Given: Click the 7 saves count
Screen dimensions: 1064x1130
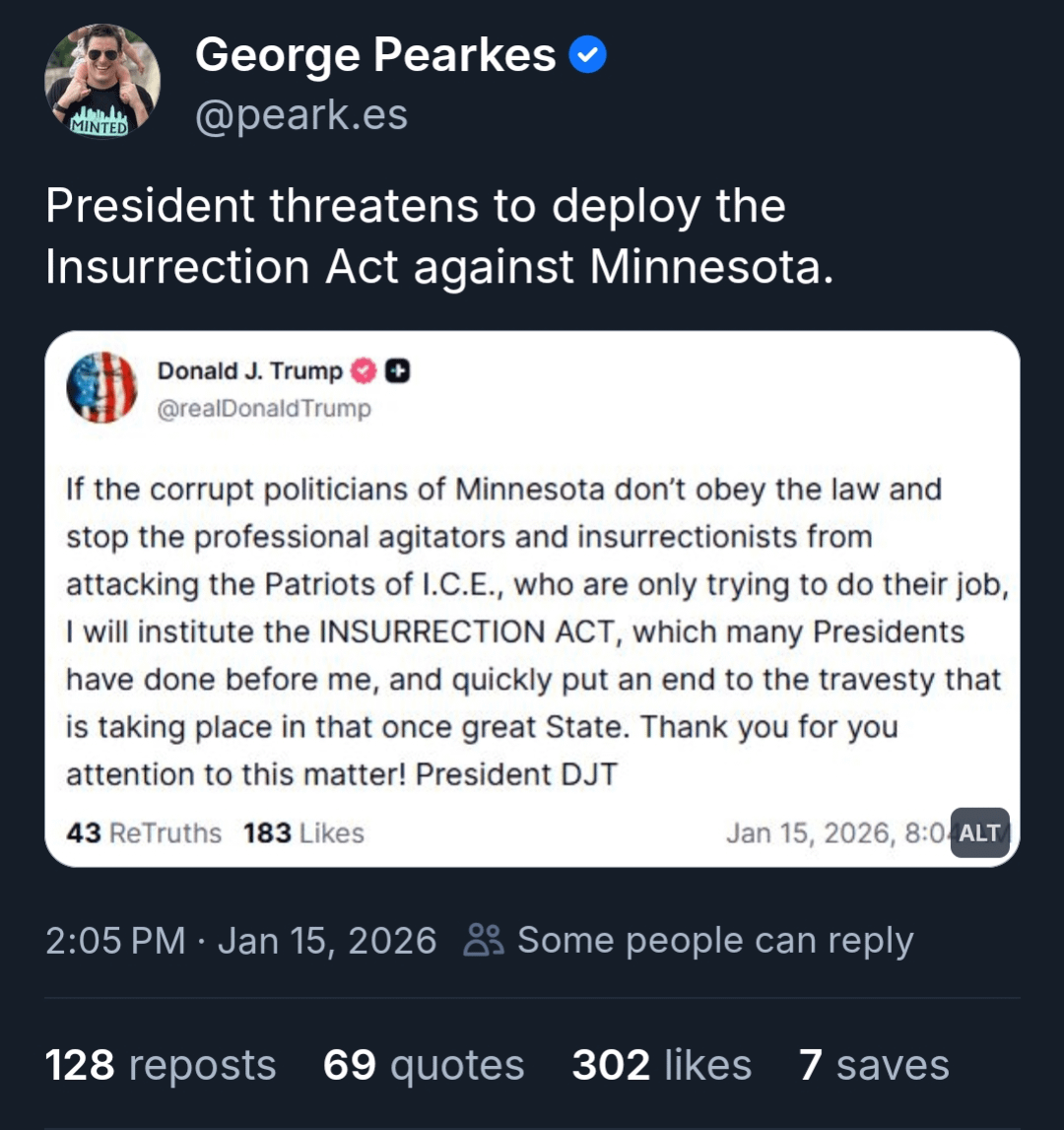Looking at the screenshot, I should (874, 1065).
